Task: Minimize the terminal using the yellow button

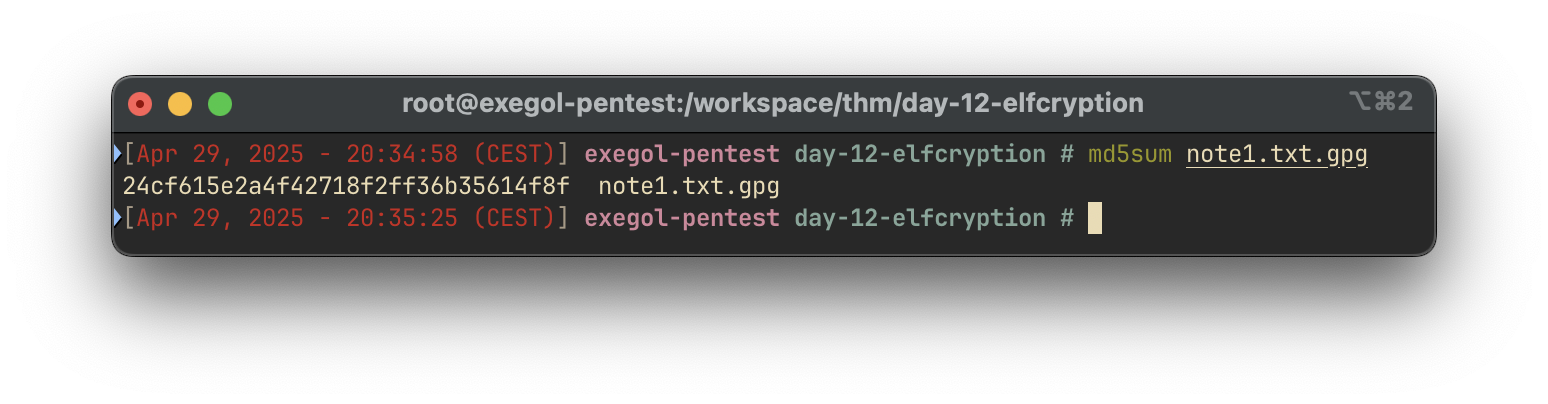Action: 180,103
